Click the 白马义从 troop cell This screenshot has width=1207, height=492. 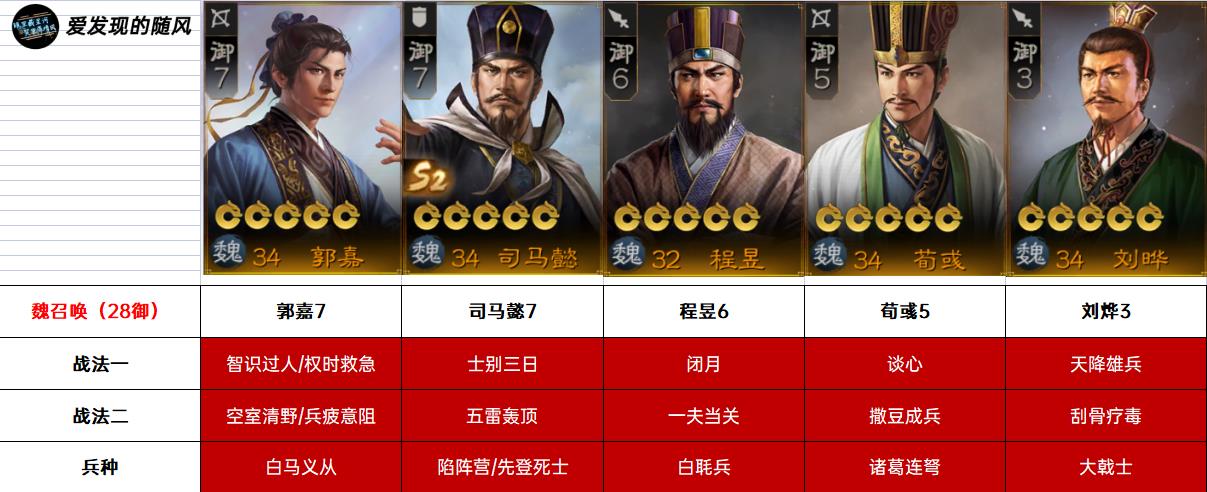[x=301, y=467]
